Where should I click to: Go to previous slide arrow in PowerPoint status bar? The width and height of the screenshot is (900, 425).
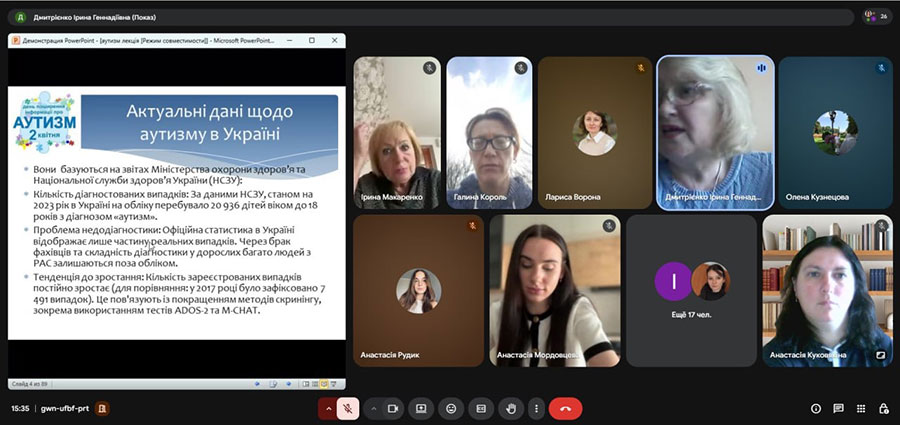tap(257, 384)
